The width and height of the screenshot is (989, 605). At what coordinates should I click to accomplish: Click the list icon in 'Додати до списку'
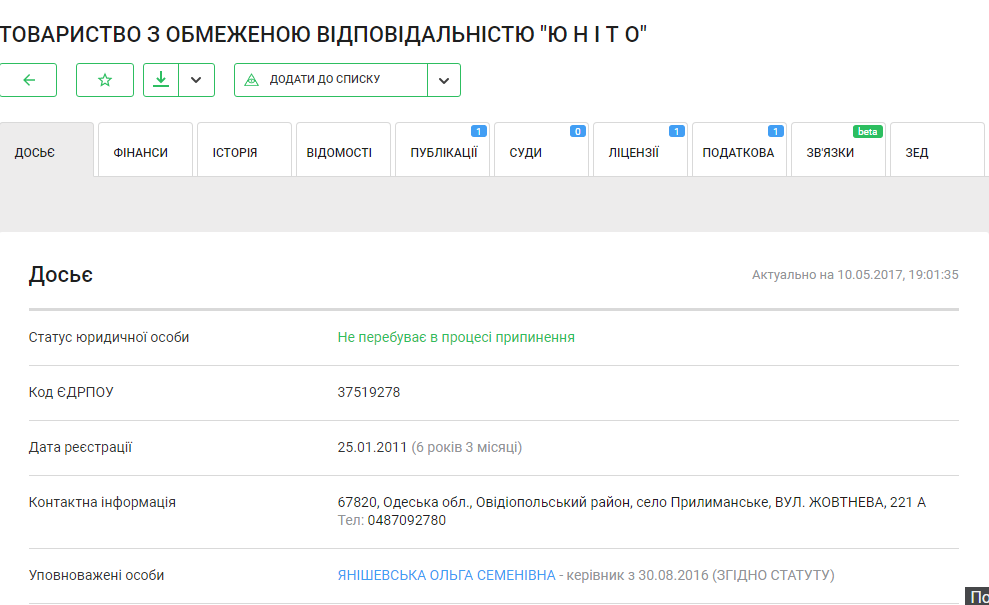[252, 80]
